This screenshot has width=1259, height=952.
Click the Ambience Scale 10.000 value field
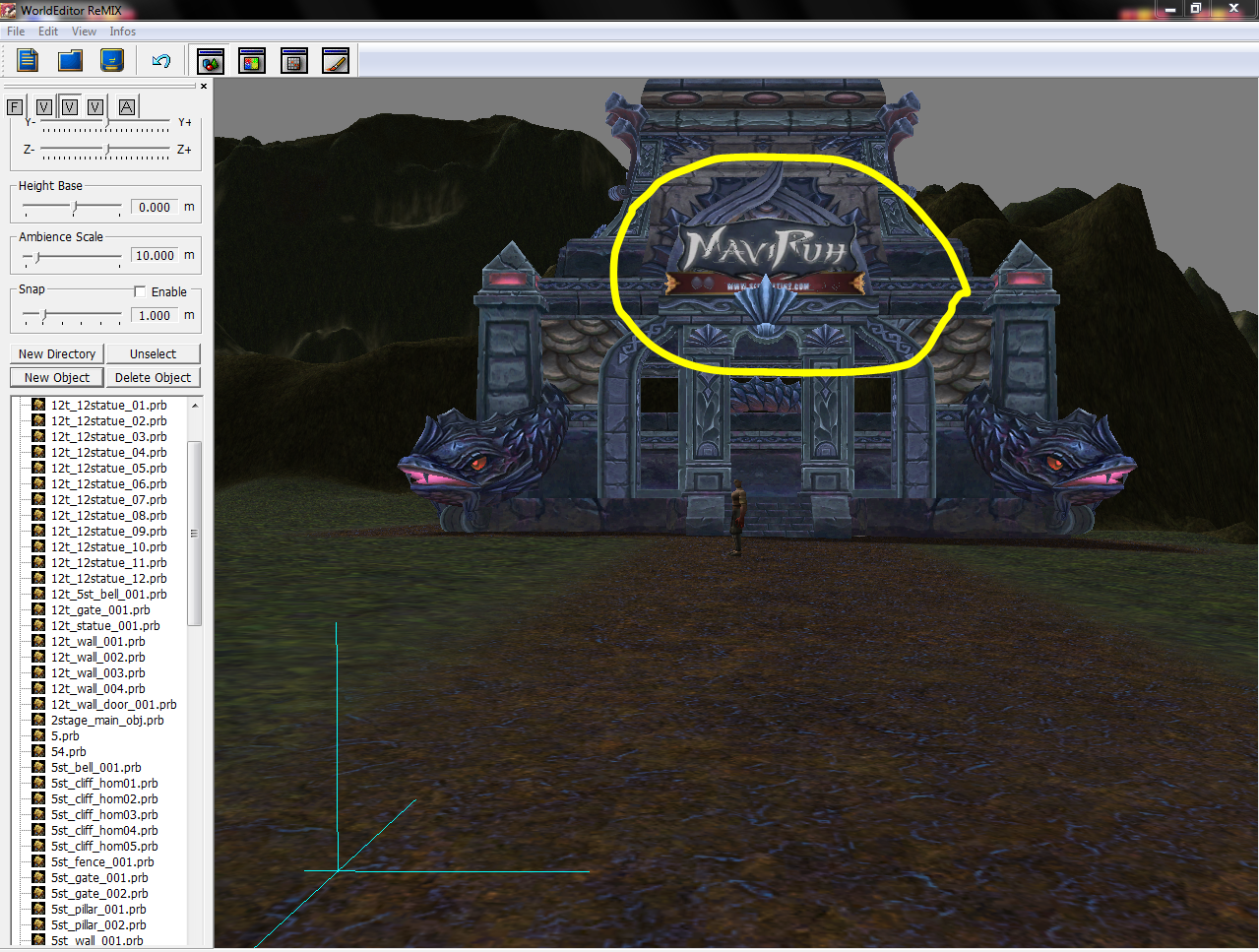(155, 255)
